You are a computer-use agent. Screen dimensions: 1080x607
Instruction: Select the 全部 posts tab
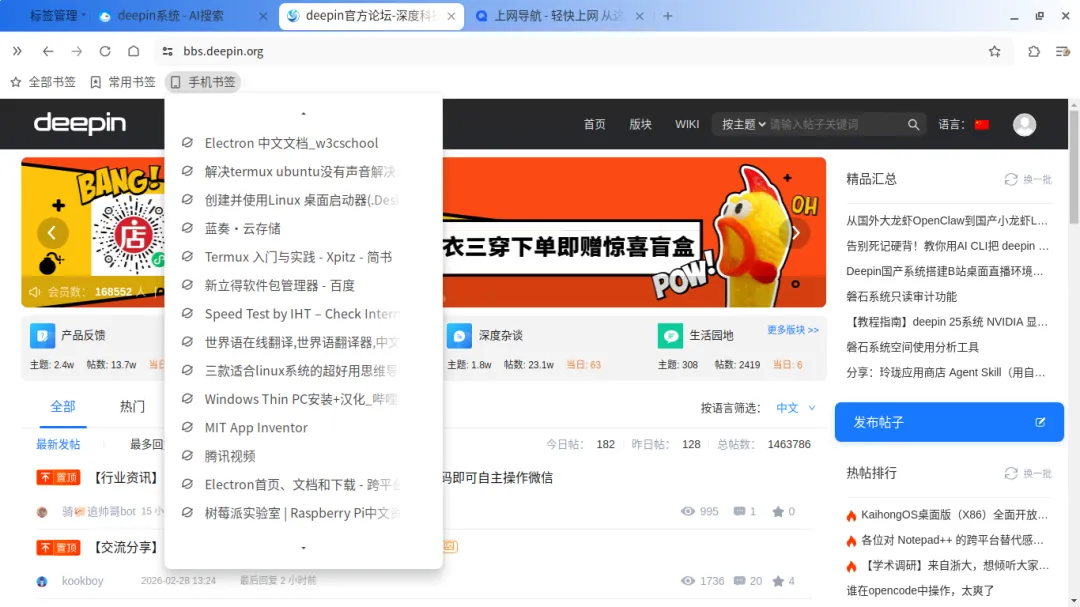[63, 407]
